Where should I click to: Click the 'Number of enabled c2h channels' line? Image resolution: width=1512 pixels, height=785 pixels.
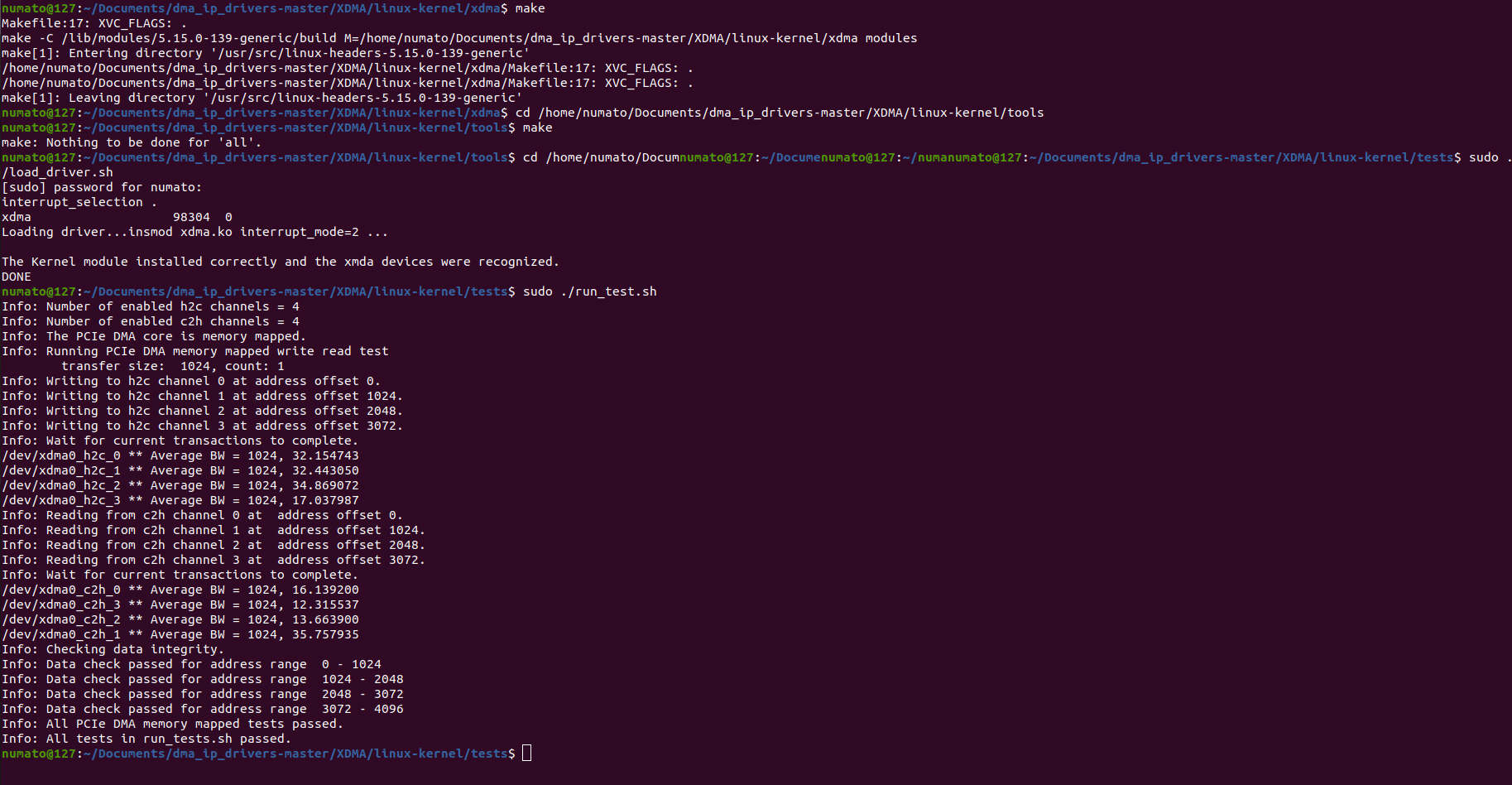click(x=151, y=321)
